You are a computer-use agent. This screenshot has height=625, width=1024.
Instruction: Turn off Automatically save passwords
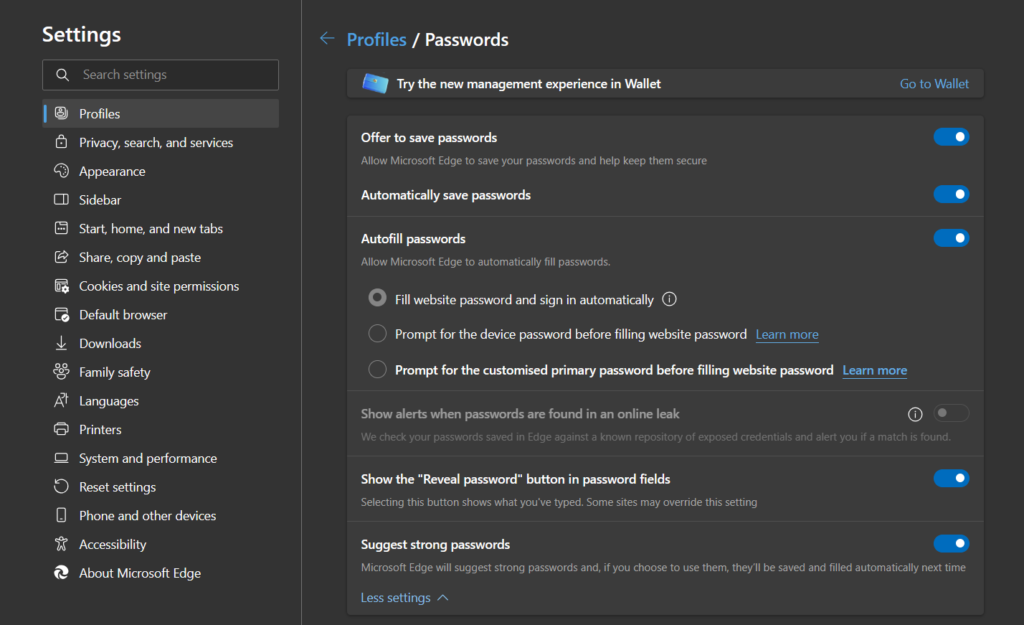(x=950, y=194)
